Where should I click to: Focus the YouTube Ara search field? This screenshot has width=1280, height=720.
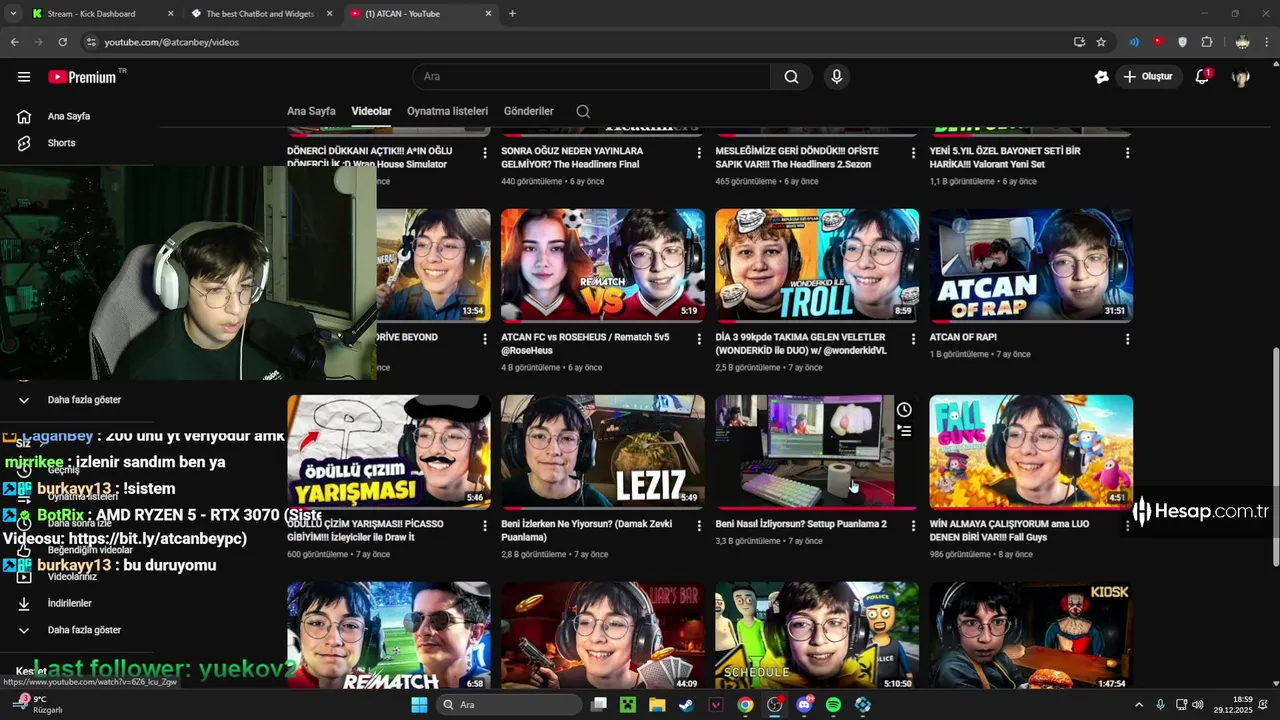pyautogui.click(x=591, y=77)
